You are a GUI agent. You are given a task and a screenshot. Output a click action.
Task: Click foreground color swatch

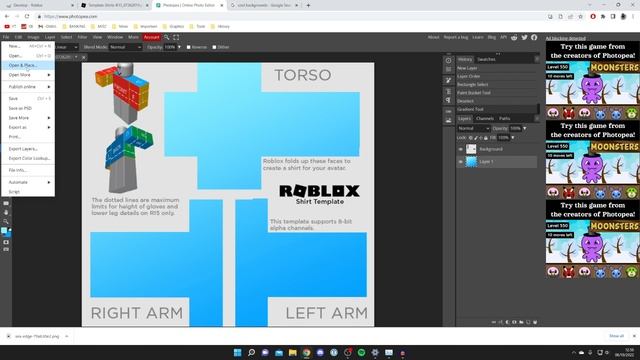4,231
